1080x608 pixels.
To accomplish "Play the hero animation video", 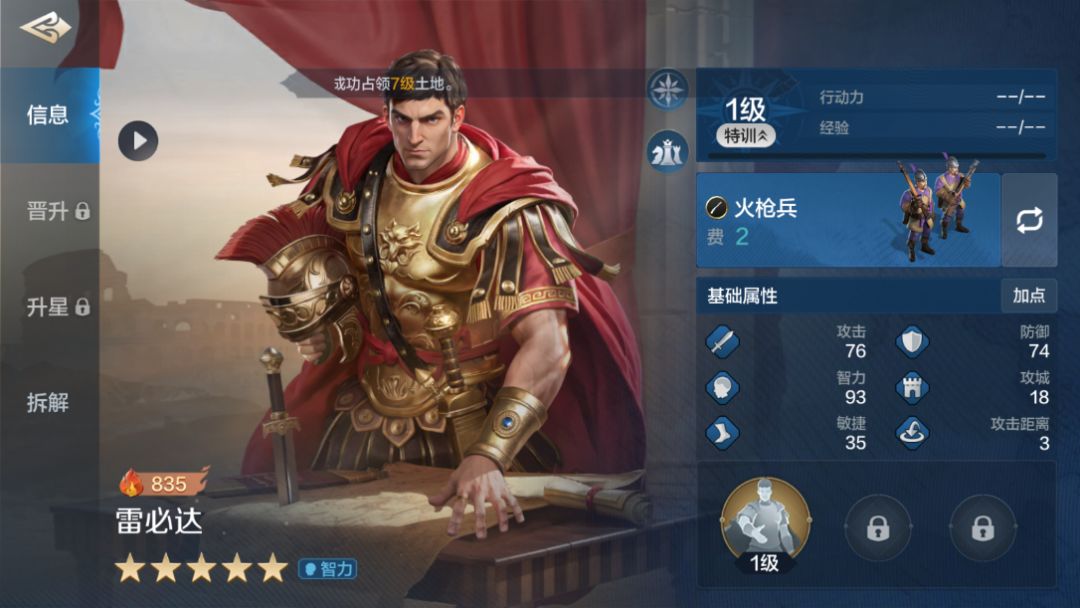I will coord(138,141).
